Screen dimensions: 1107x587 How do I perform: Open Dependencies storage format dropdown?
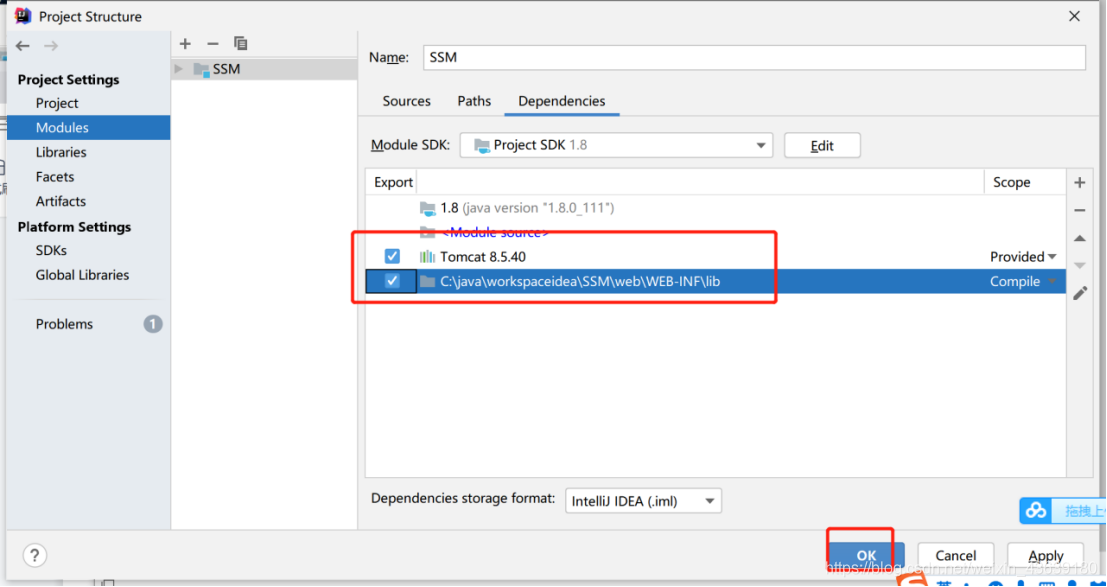pyautogui.click(x=643, y=502)
